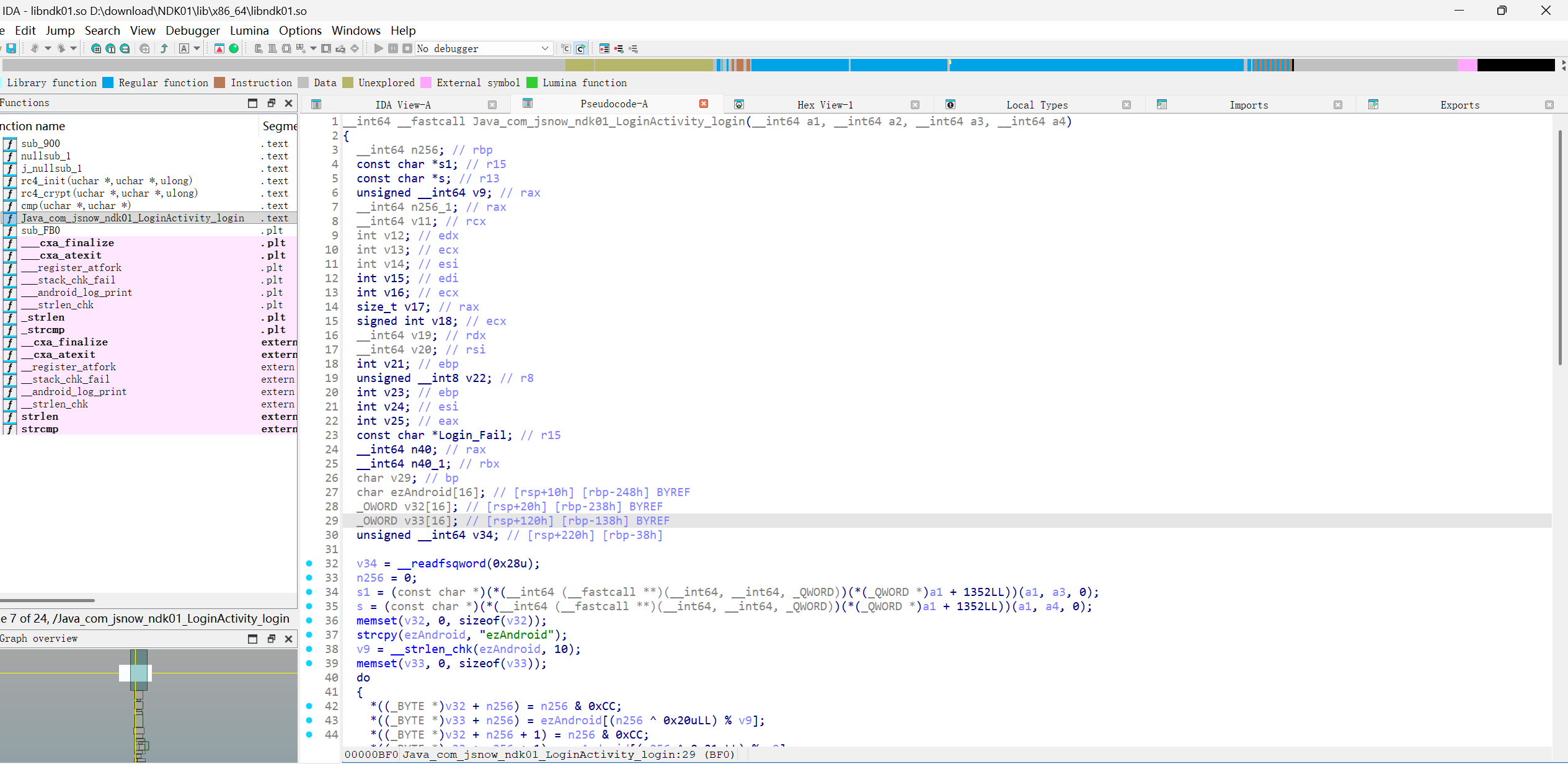Click the green up-arrow jump icon
Viewport: 1568px width, 764px height.
click(164, 48)
